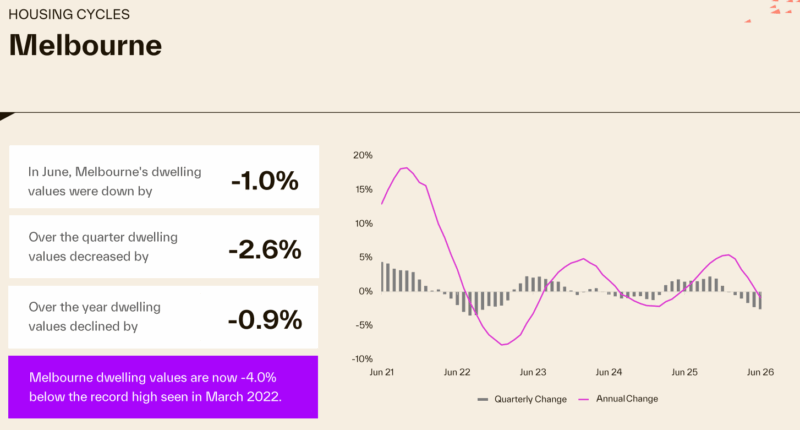Select the -1.0% monthly change card
Image resolution: width=800 pixels, height=430 pixels.
pyautogui.click(x=164, y=176)
